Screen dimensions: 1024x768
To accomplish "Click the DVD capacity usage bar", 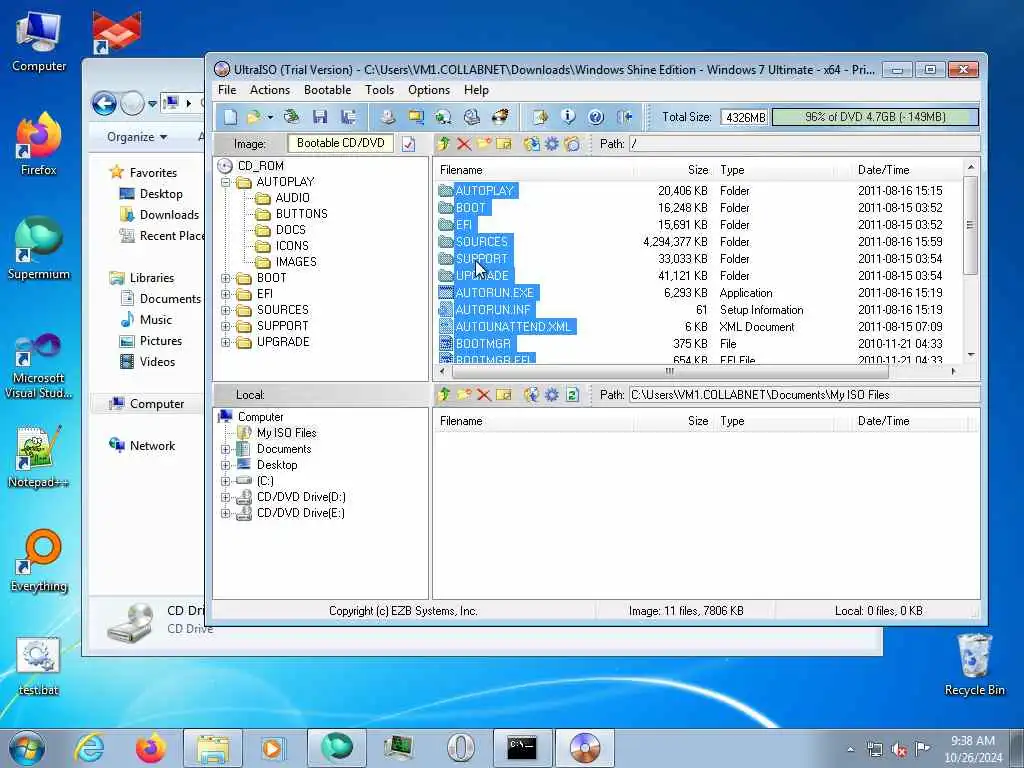I will [x=875, y=117].
